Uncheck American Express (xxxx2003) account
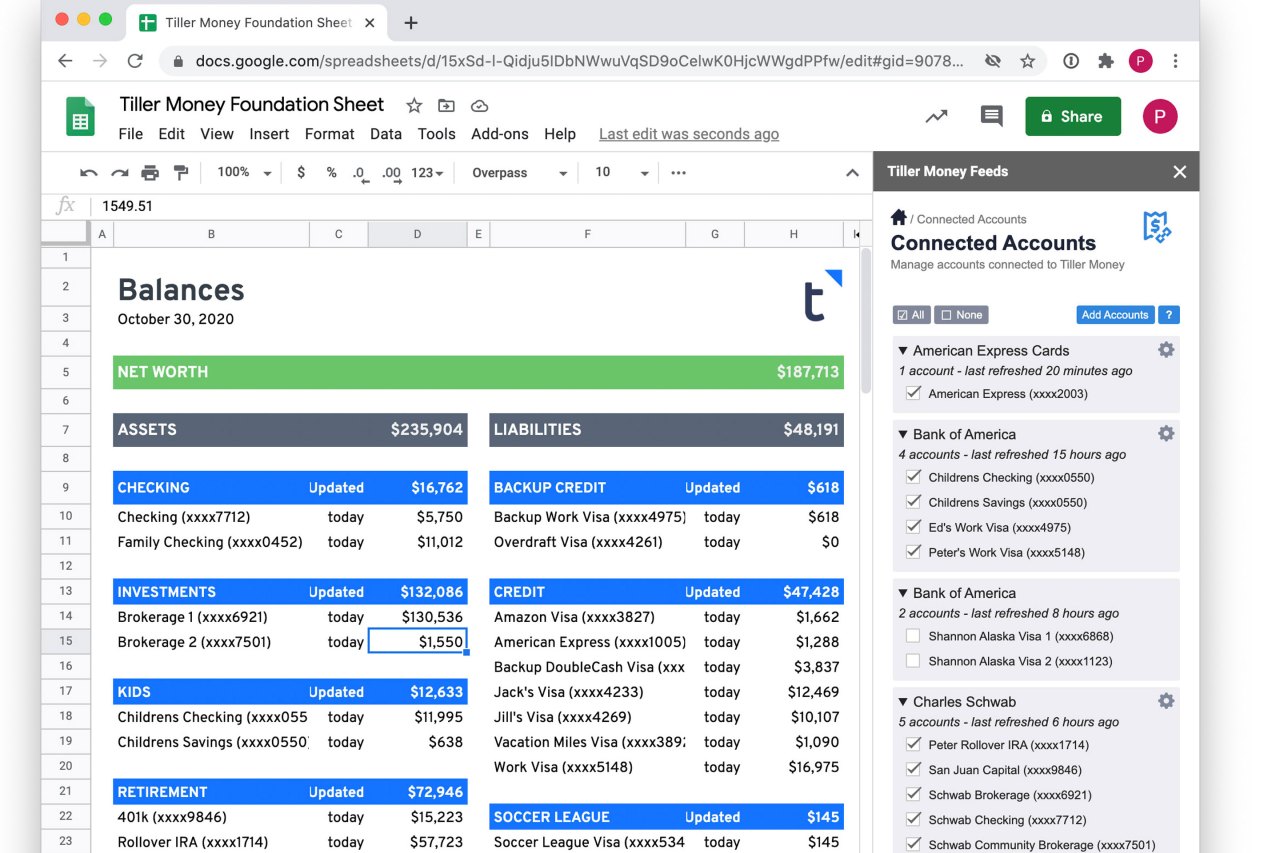 tap(912, 394)
